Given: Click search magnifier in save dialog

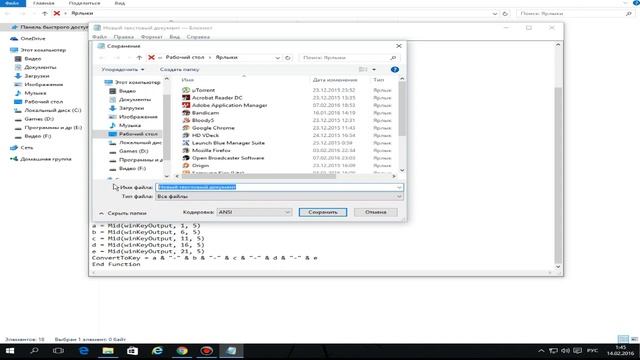Looking at the screenshot, I should tap(393, 58).
